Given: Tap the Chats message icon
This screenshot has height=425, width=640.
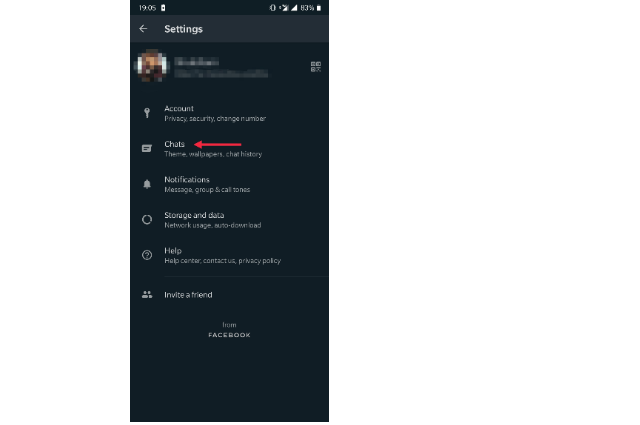Looking at the screenshot, I should point(147,148).
